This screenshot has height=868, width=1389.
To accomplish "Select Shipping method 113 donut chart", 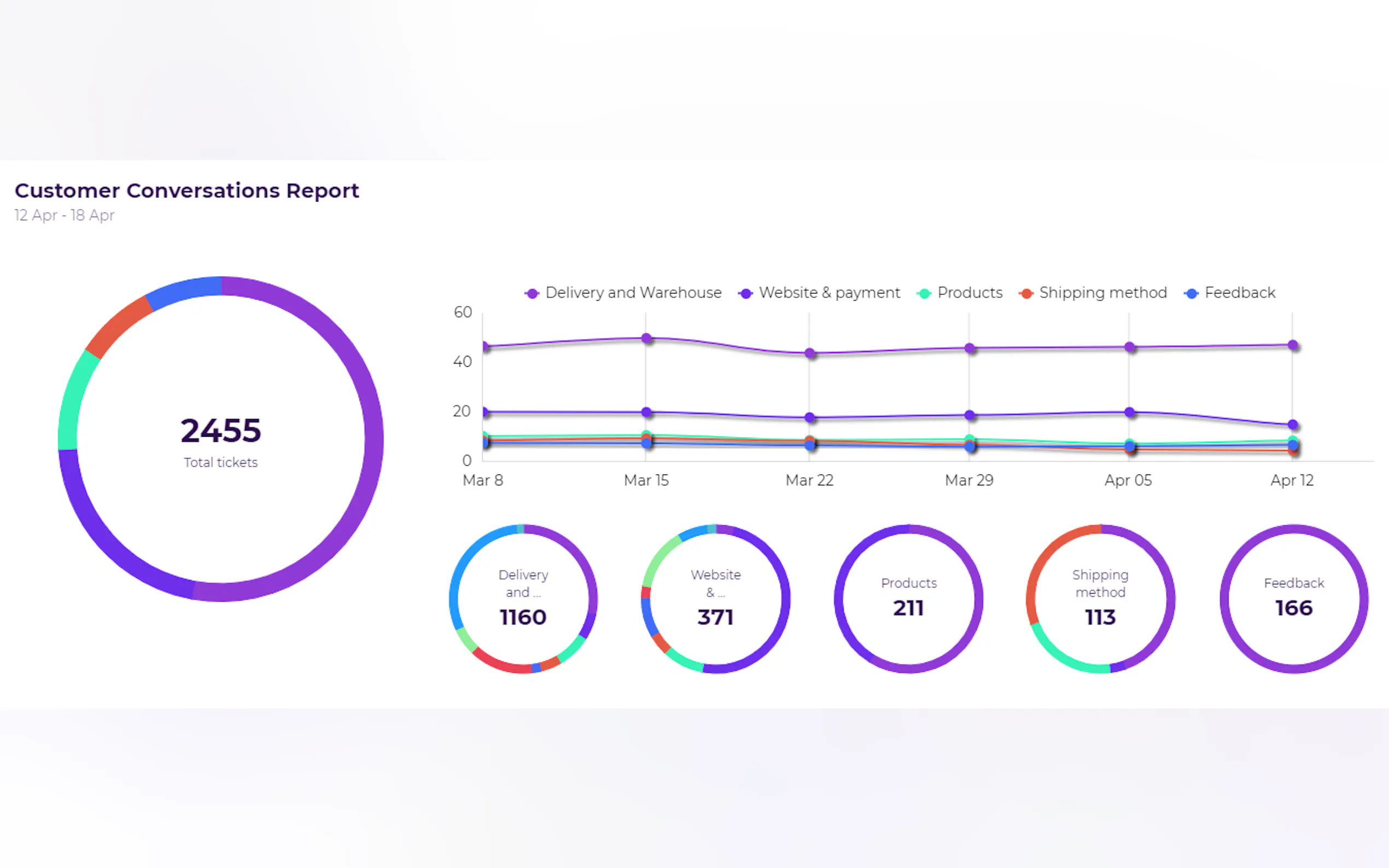I will (x=1100, y=599).
